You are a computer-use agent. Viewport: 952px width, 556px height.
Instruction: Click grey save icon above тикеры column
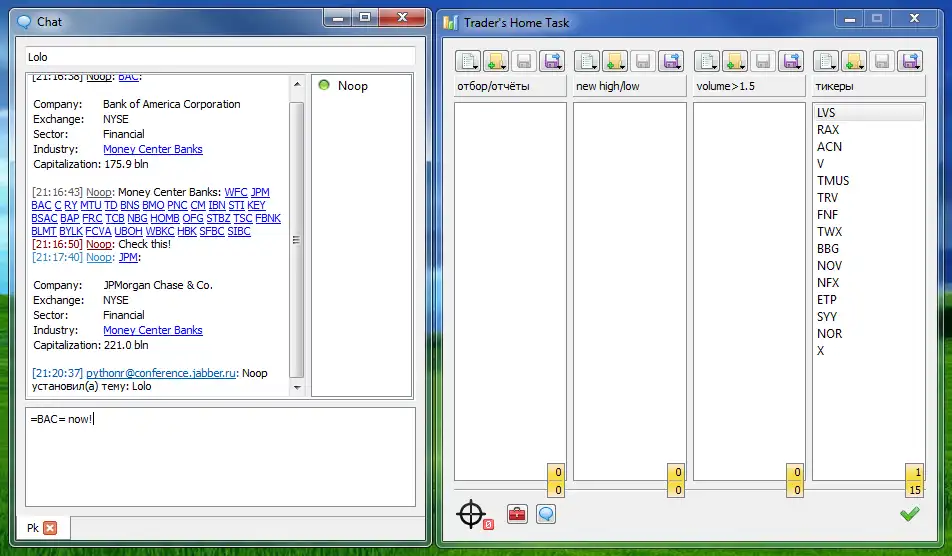tap(882, 61)
